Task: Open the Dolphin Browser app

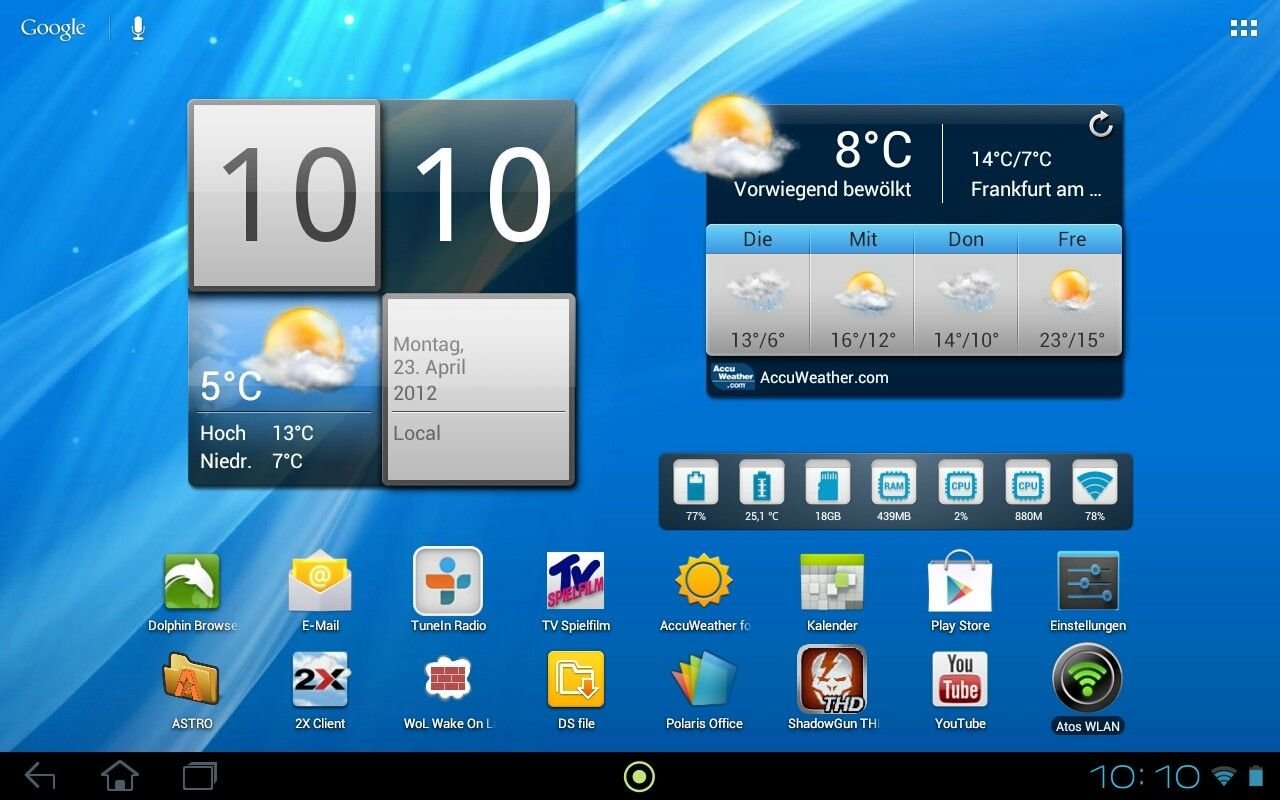Action: pyautogui.click(x=192, y=582)
